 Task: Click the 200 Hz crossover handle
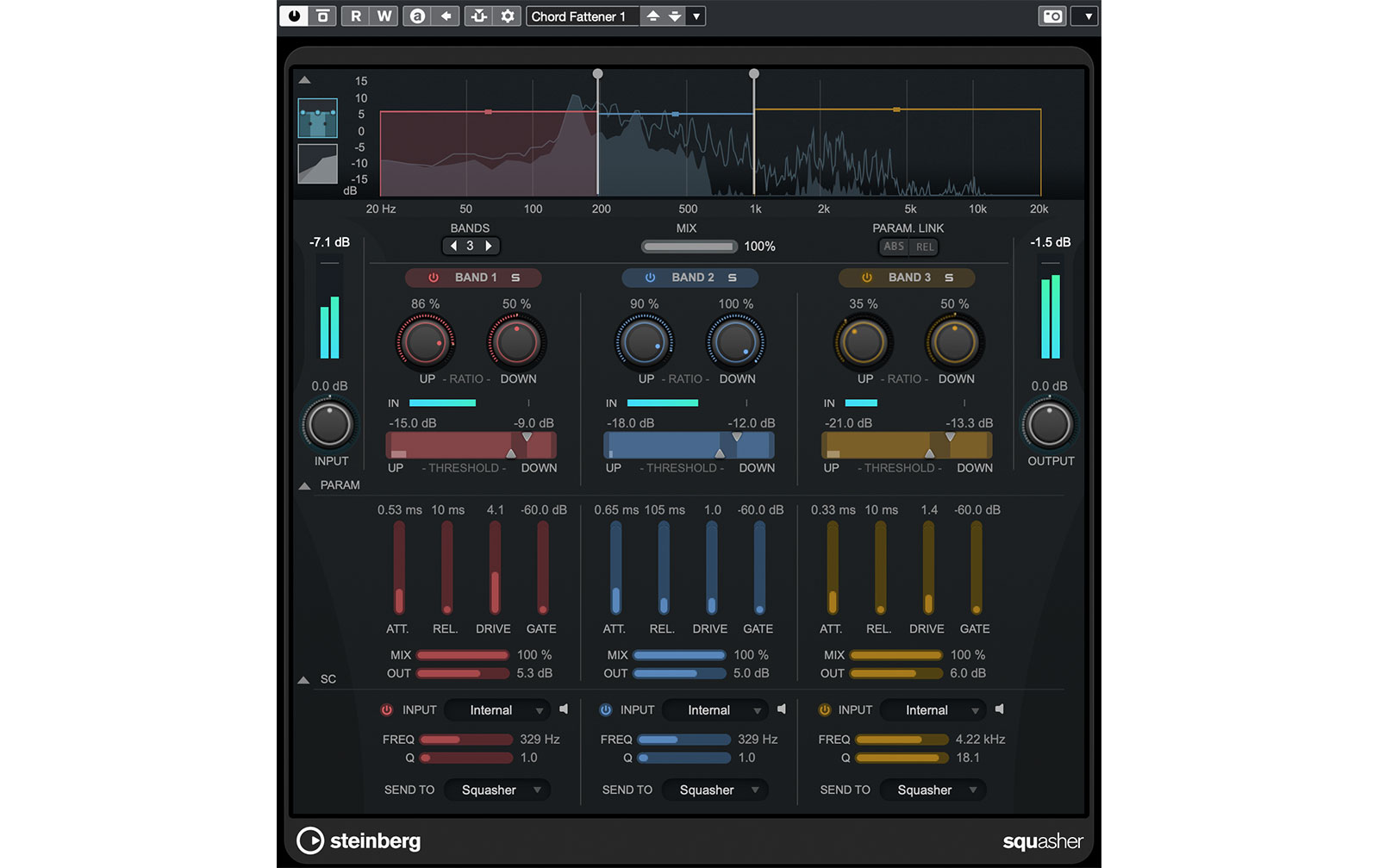(x=597, y=74)
